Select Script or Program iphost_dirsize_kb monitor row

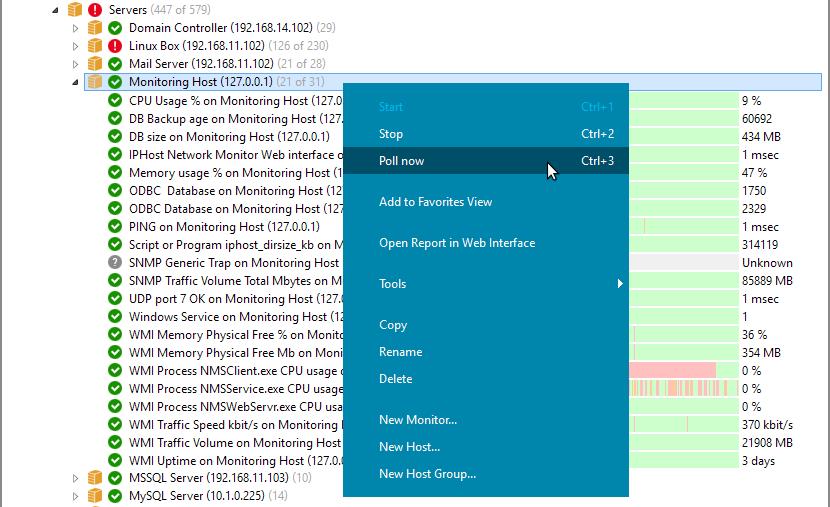tap(236, 245)
